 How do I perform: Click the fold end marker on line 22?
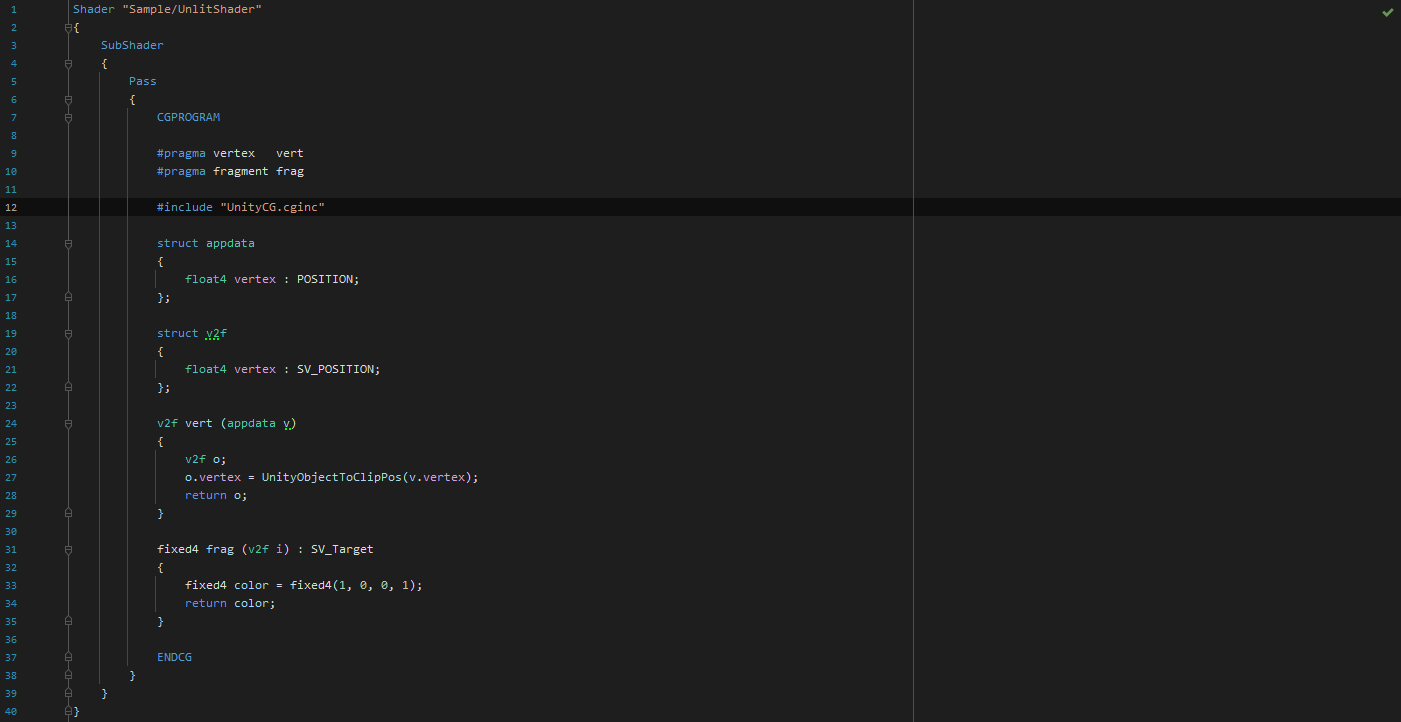(x=68, y=387)
